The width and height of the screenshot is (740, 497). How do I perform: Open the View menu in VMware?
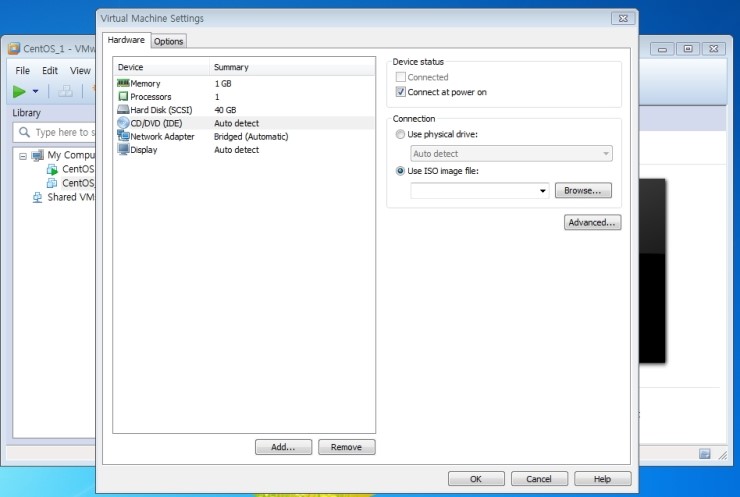coord(80,71)
